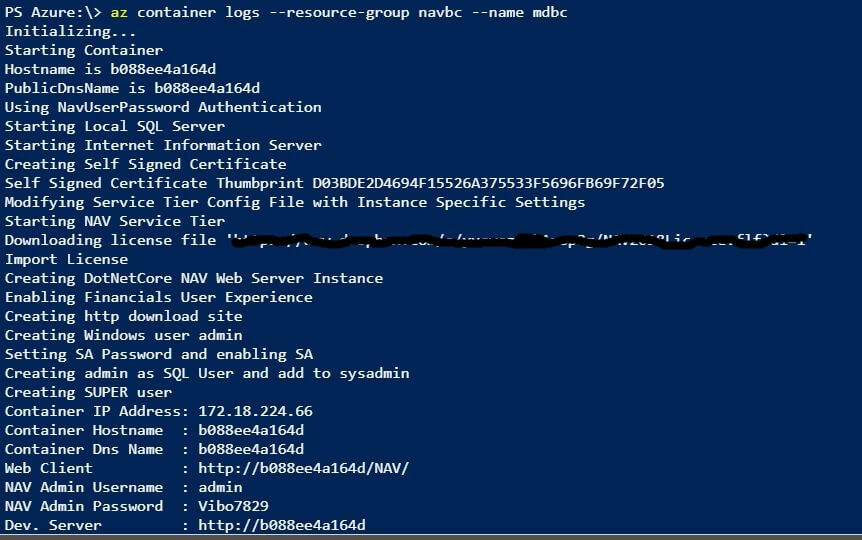The width and height of the screenshot is (862, 540).
Task: Click the 'Import License' line
Action: tap(66, 259)
